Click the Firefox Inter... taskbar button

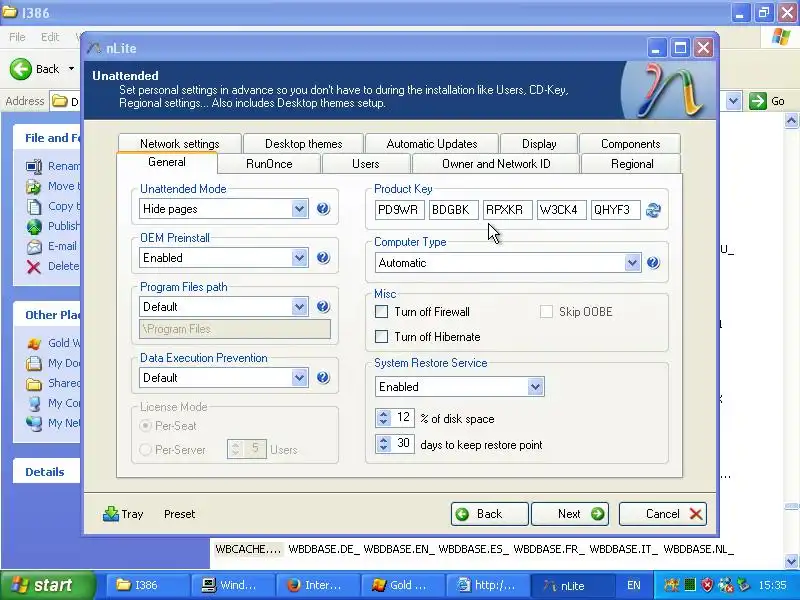tap(317, 585)
